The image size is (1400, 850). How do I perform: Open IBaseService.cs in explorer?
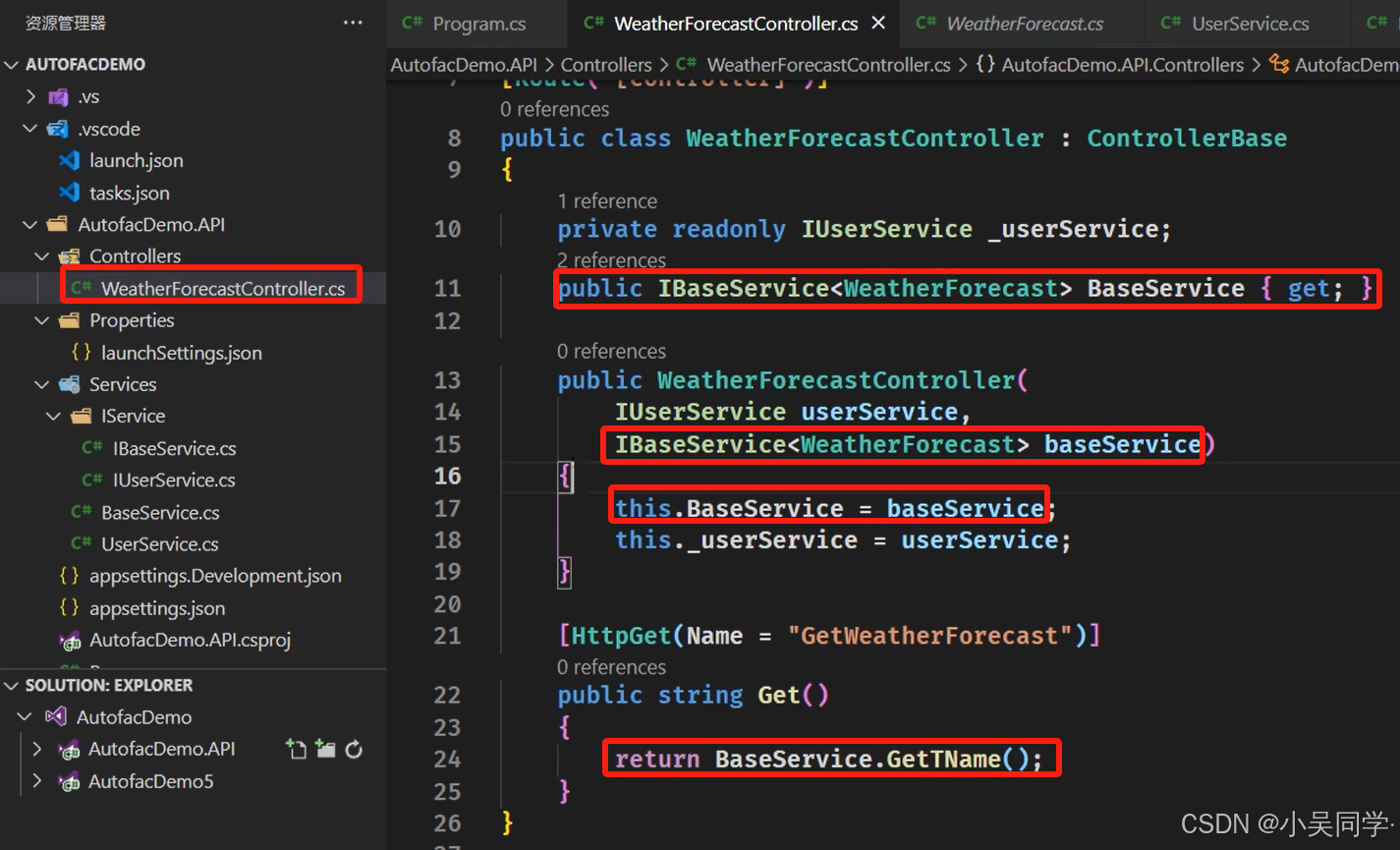(x=175, y=448)
